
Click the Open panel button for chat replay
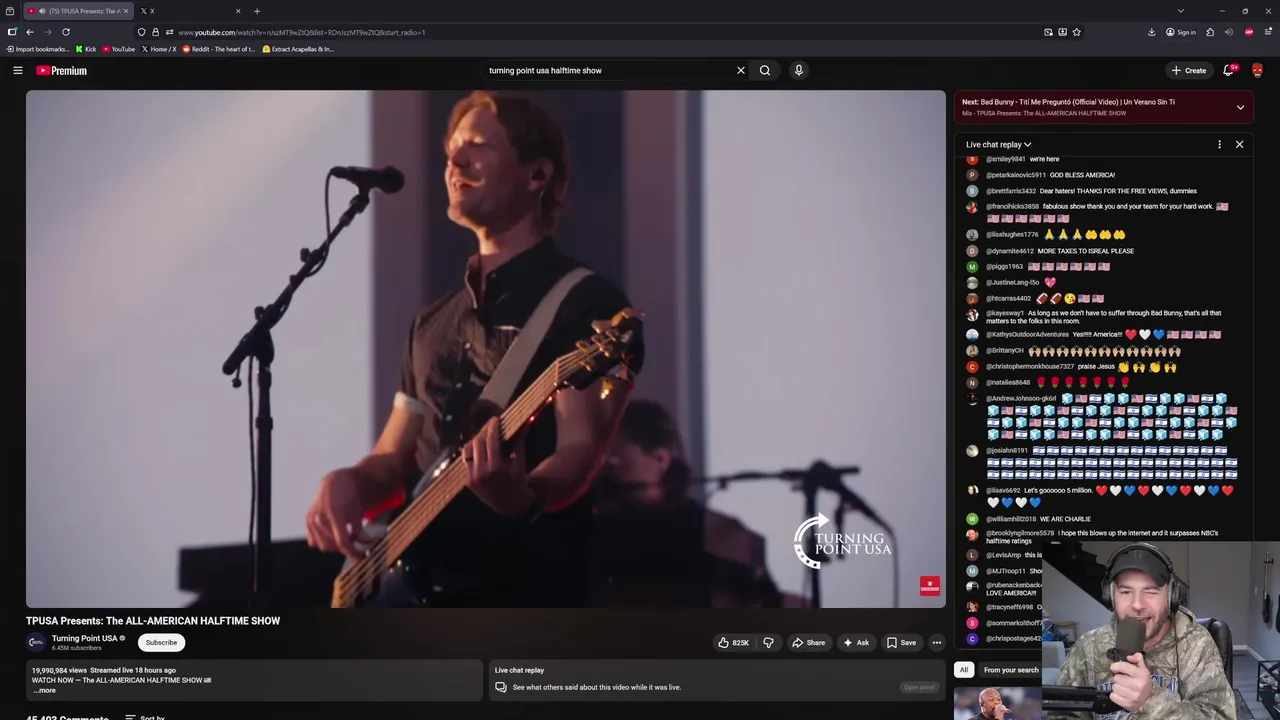tap(918, 687)
